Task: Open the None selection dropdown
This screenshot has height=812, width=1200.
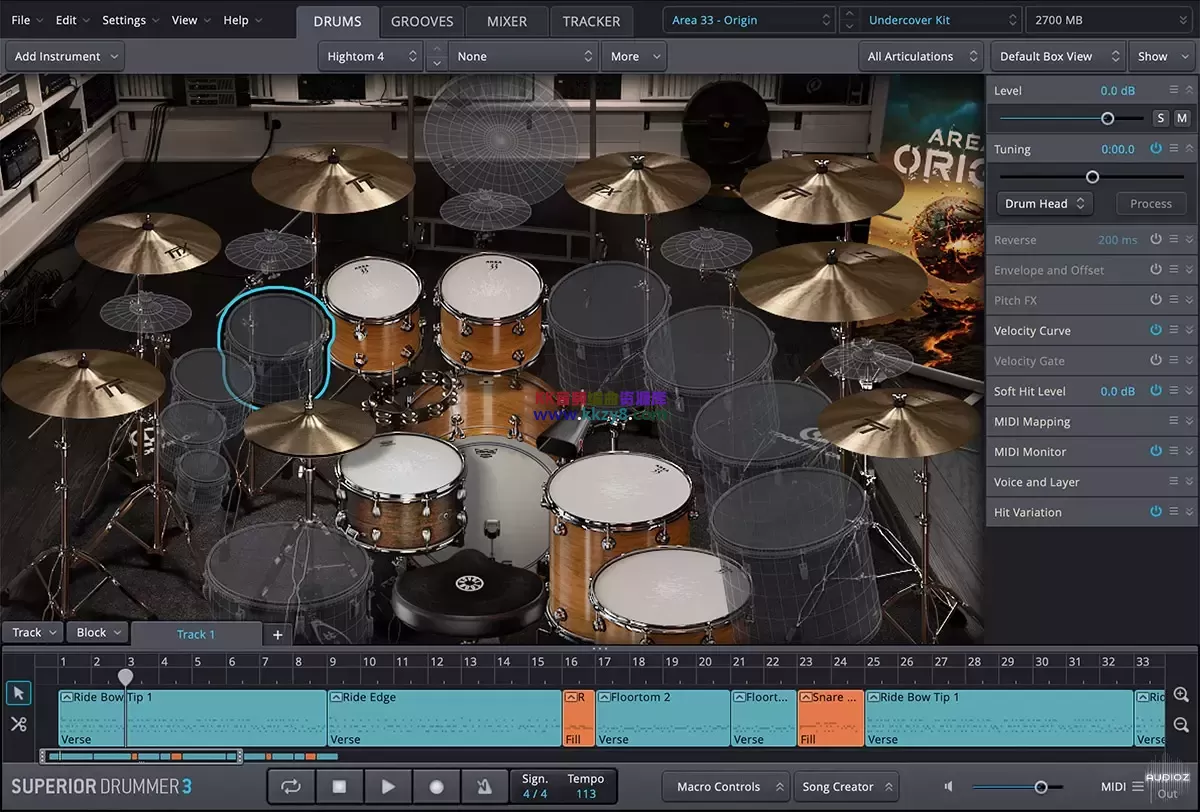Action: [x=522, y=56]
